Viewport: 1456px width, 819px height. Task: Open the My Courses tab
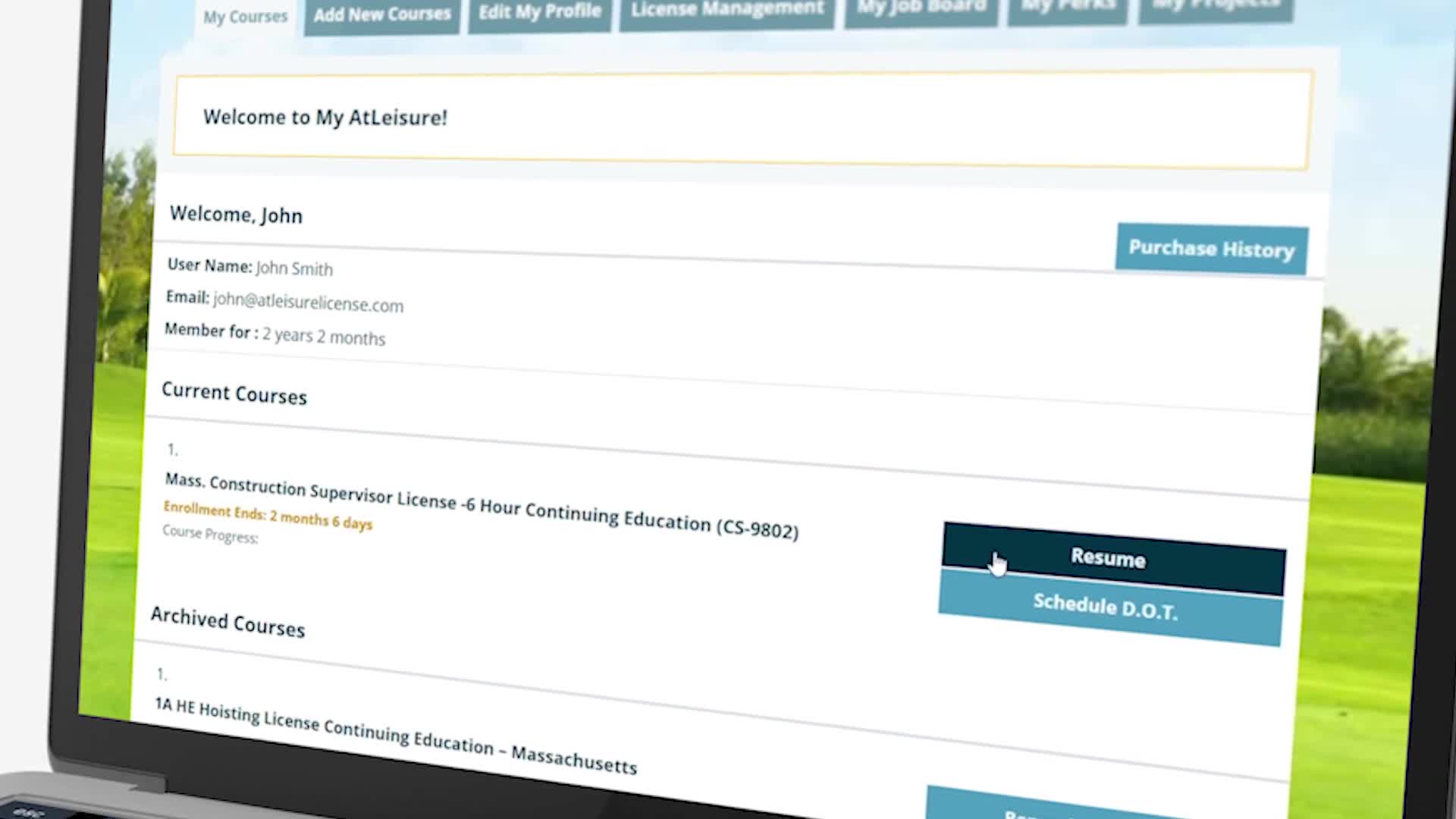click(x=245, y=17)
